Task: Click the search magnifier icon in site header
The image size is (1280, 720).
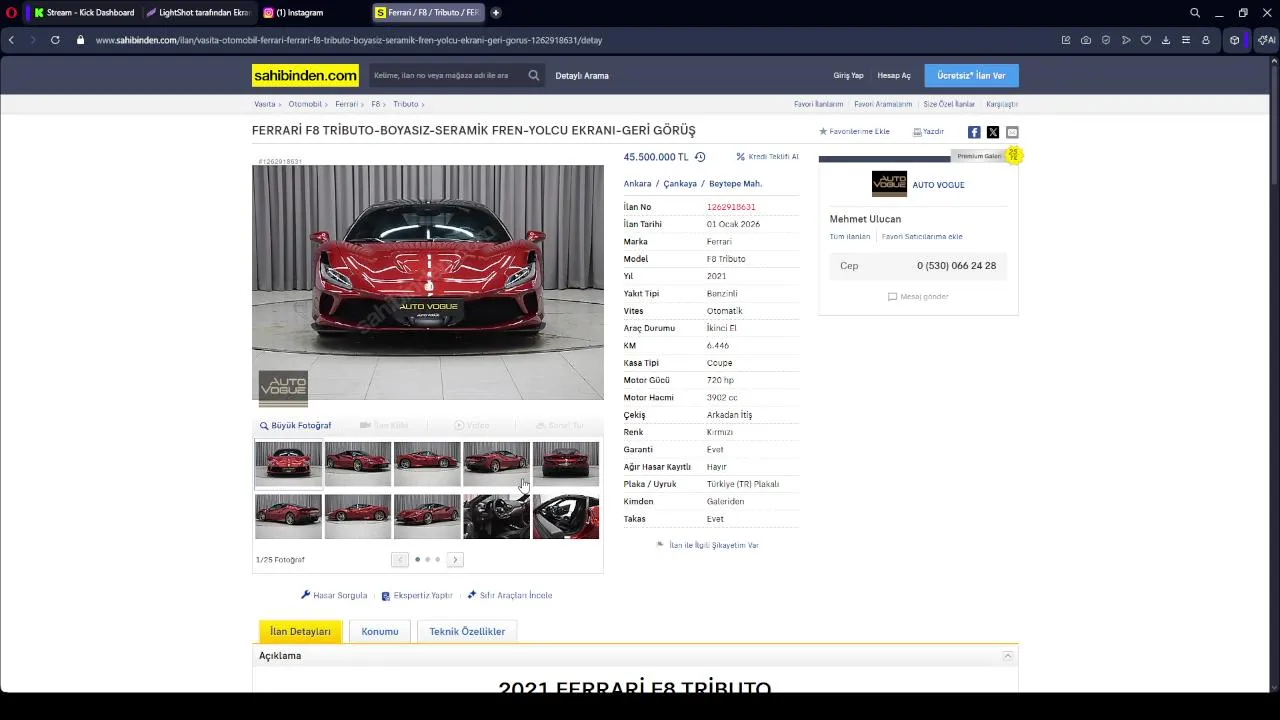Action: click(534, 75)
